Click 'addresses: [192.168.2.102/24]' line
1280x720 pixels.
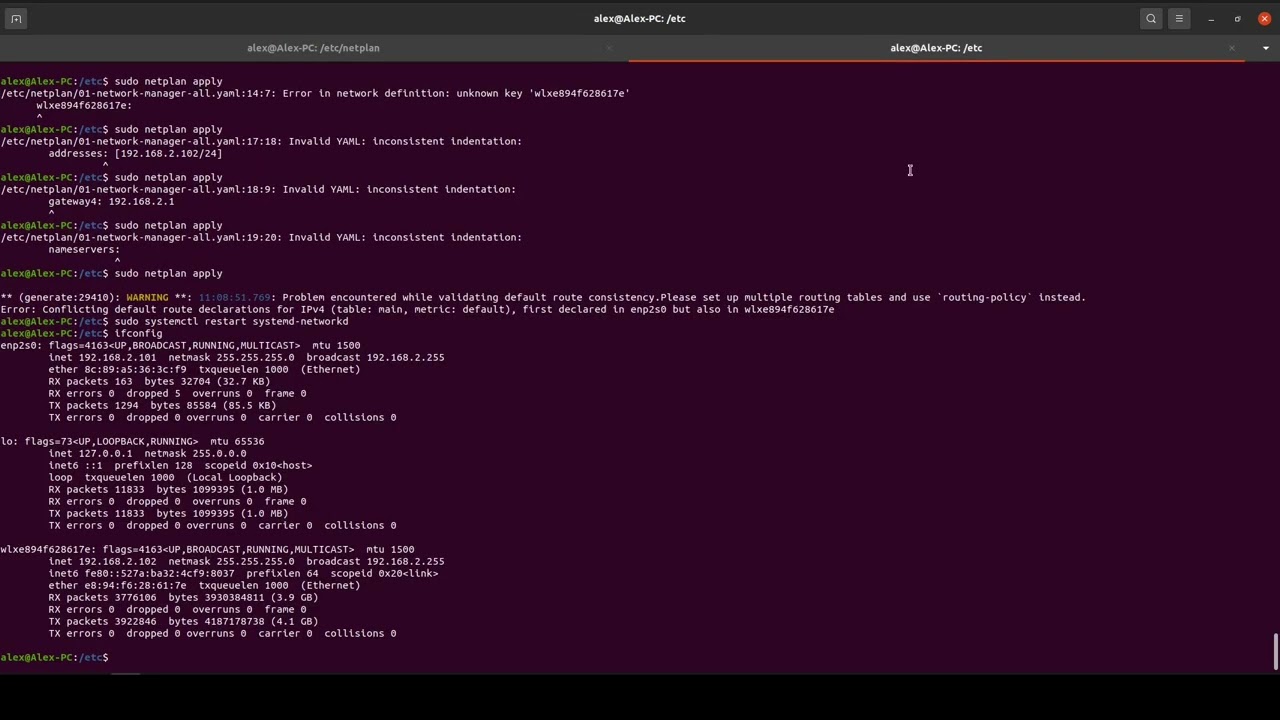click(x=135, y=153)
